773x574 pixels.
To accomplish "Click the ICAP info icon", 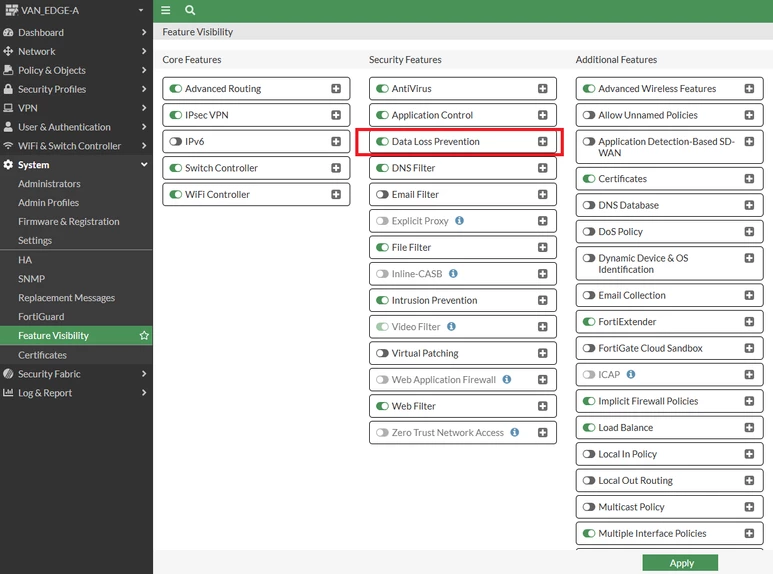I will (631, 374).
